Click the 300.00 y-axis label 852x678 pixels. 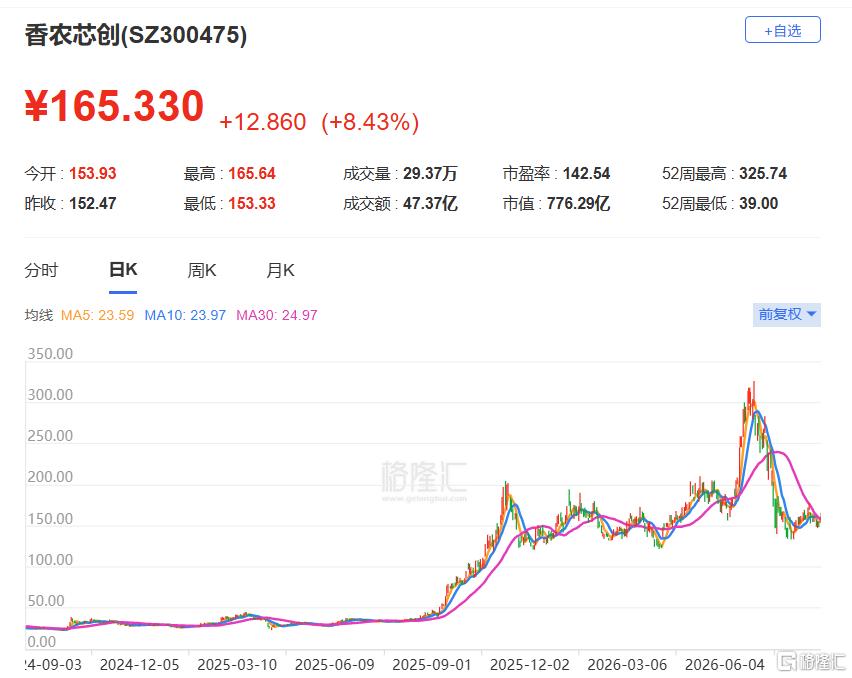[x=50, y=394]
